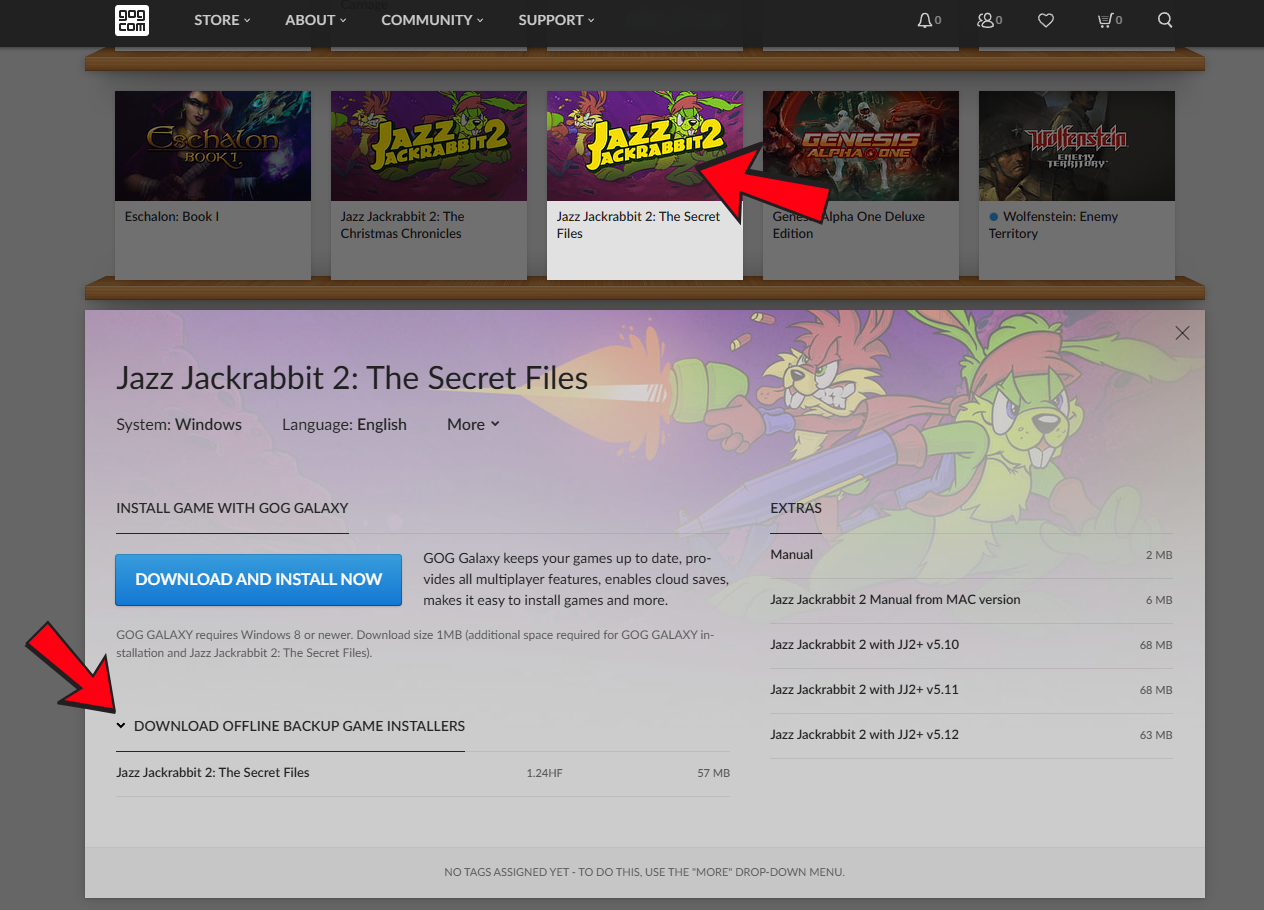Download Jazz Jackrabbit 2 with JJ2+ v5.11
This screenshot has height=910, width=1264.
(x=971, y=690)
